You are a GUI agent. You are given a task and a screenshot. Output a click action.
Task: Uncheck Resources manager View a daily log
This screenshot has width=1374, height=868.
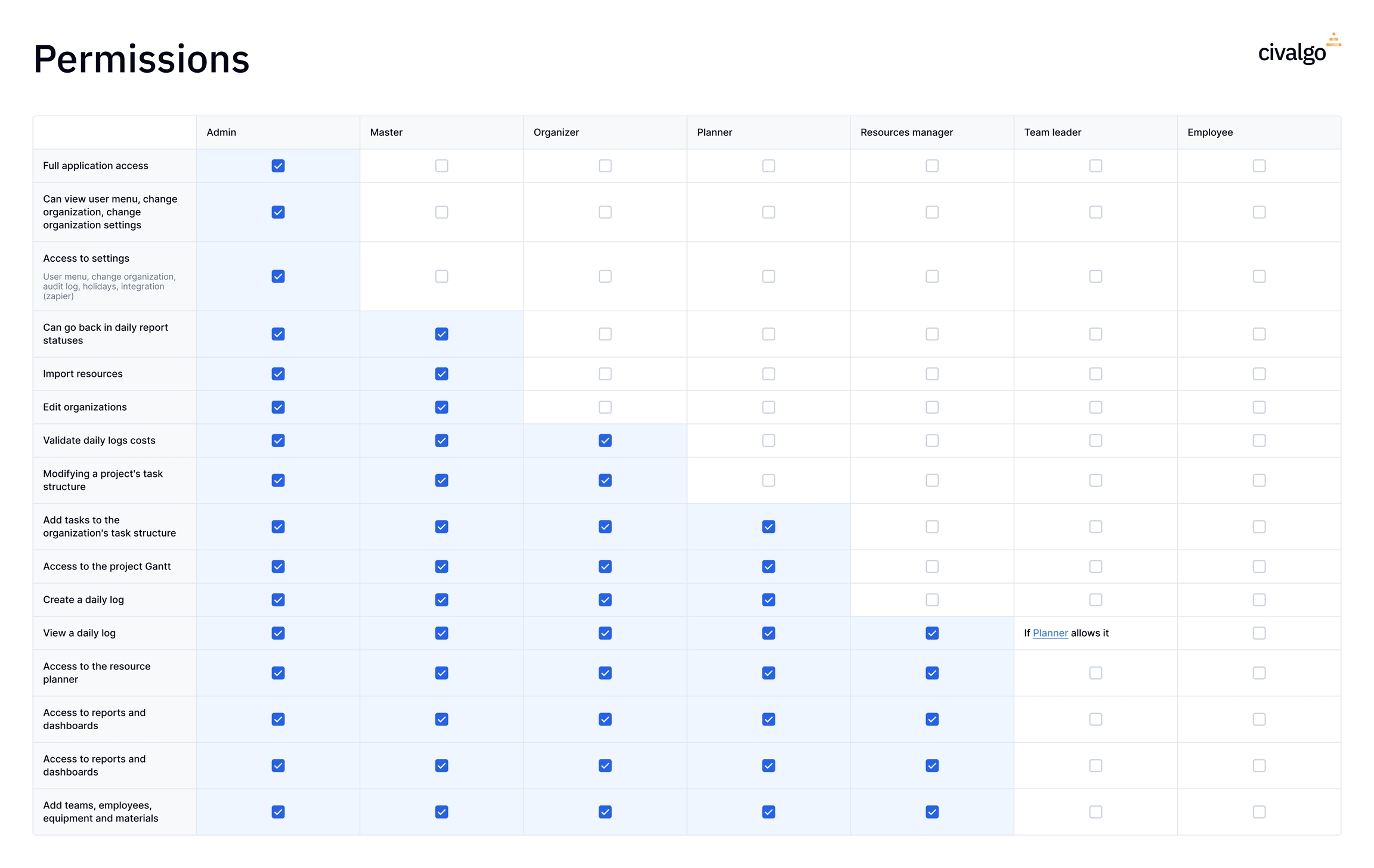pos(932,633)
